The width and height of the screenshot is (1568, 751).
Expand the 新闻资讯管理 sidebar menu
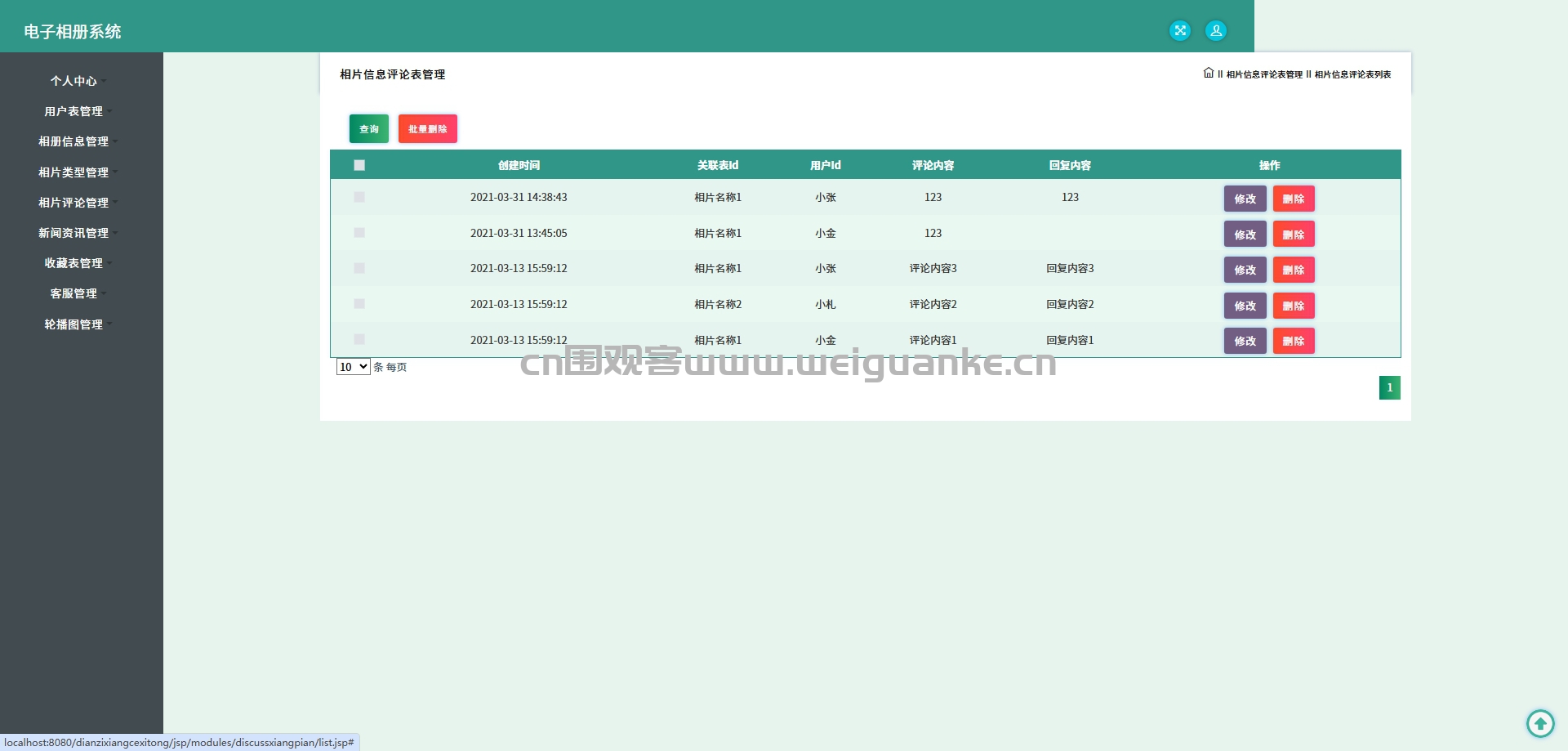point(78,233)
